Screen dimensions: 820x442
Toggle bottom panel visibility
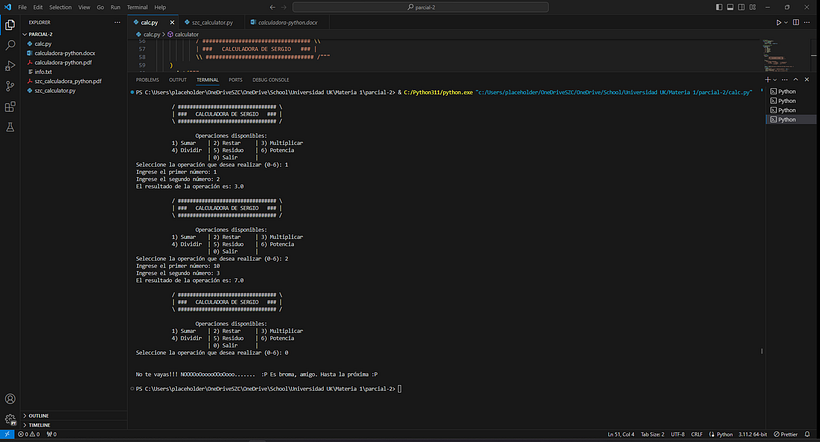click(x=730, y=7)
